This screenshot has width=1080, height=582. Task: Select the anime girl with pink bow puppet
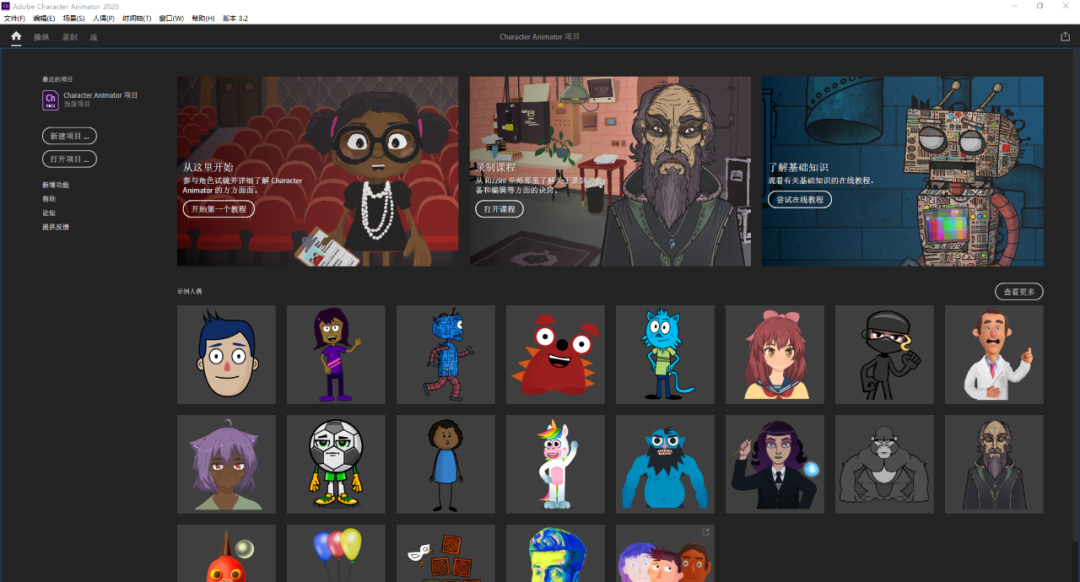[774, 354]
